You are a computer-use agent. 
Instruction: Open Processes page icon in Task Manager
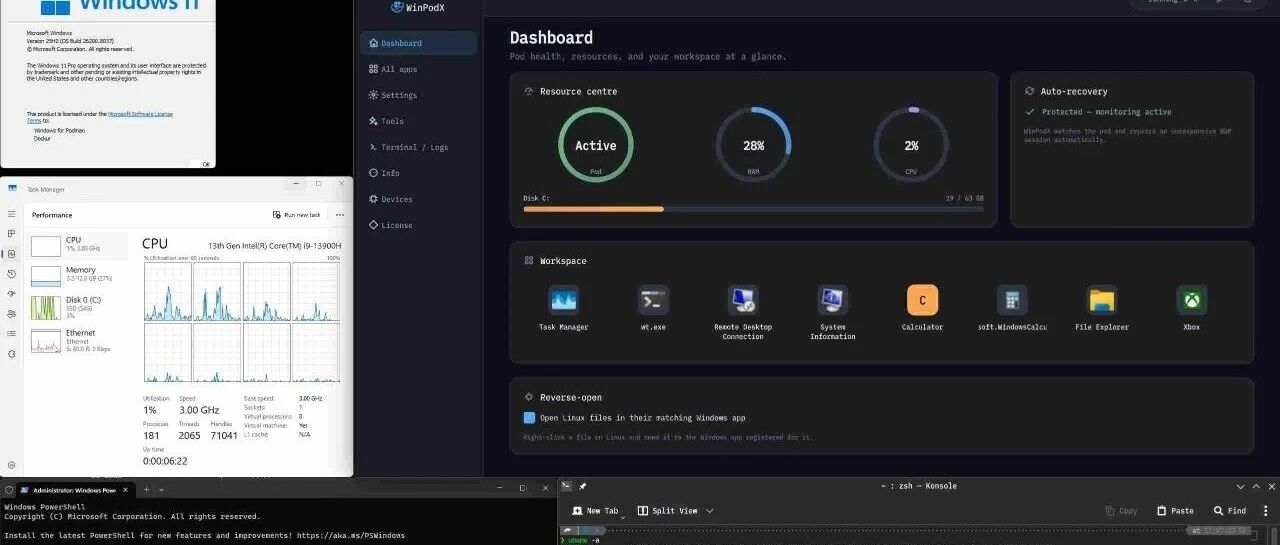coord(11,233)
